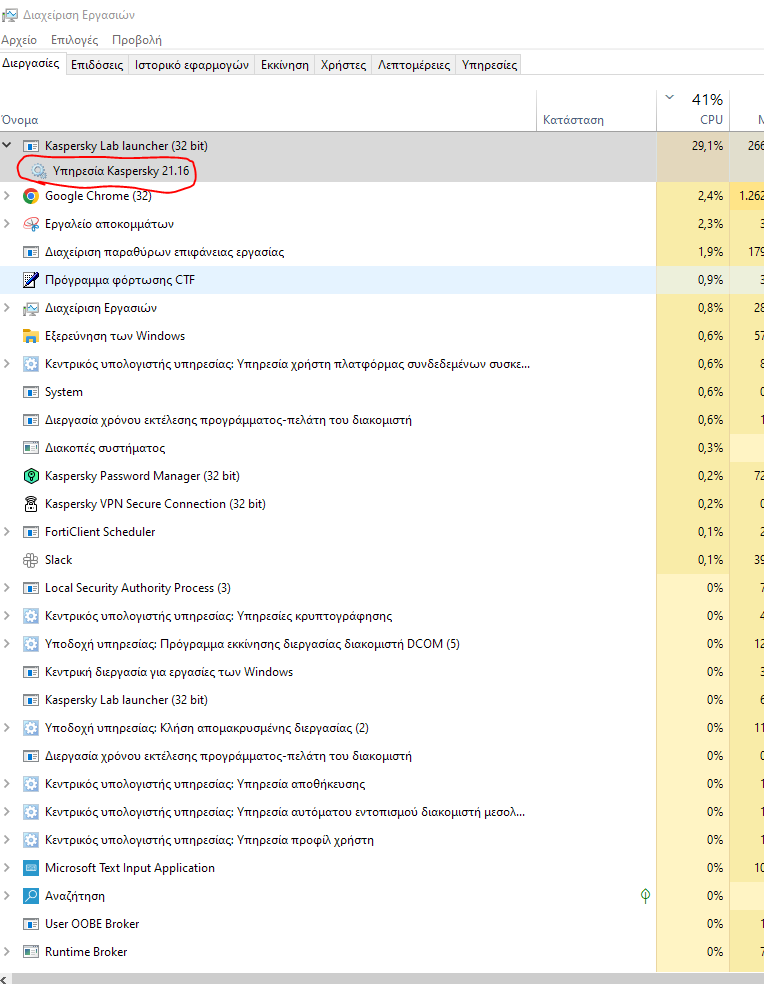Collapse the expanded Kaspersky Lab launcher group

[x=7, y=146]
